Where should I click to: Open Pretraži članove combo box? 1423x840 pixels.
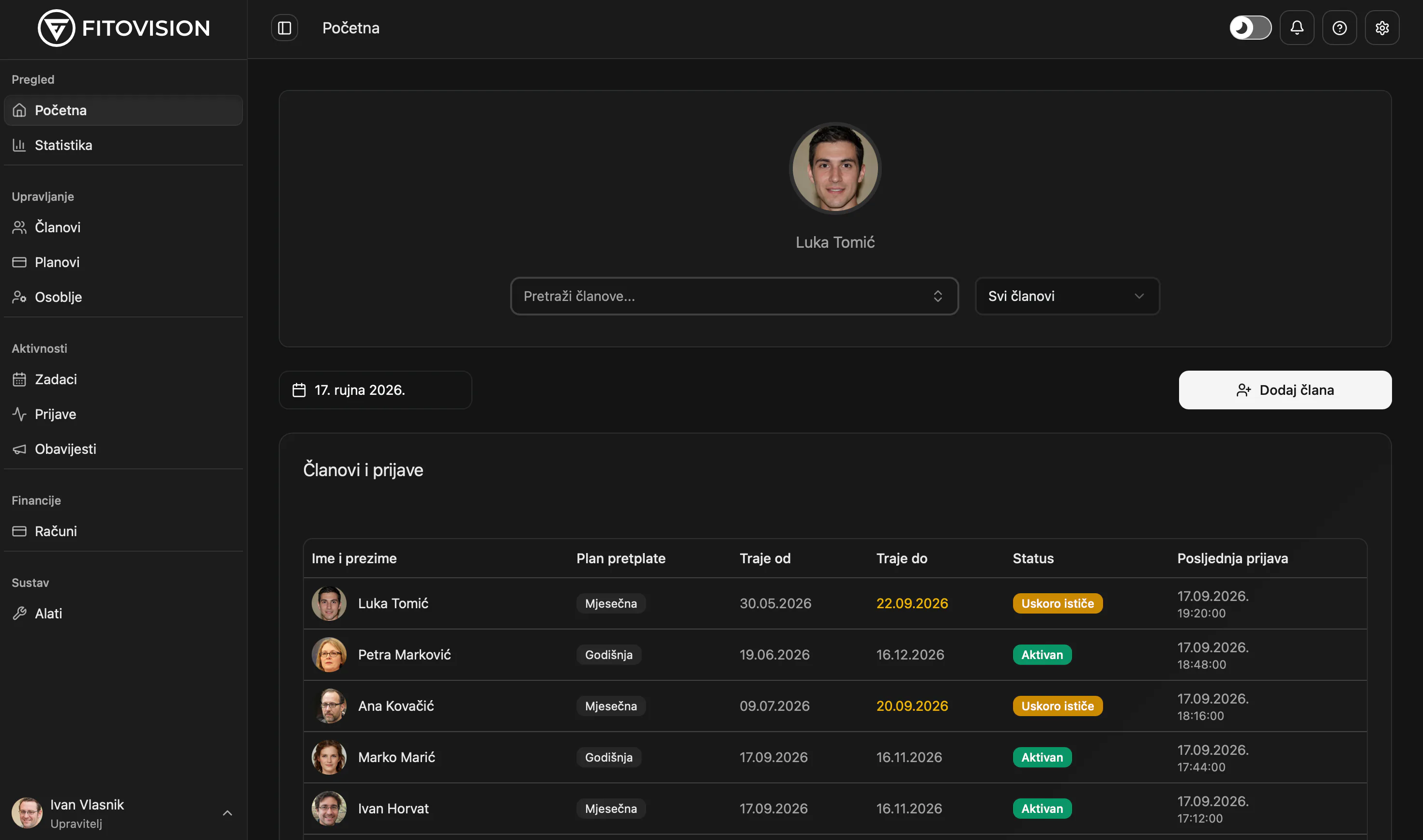tap(734, 296)
